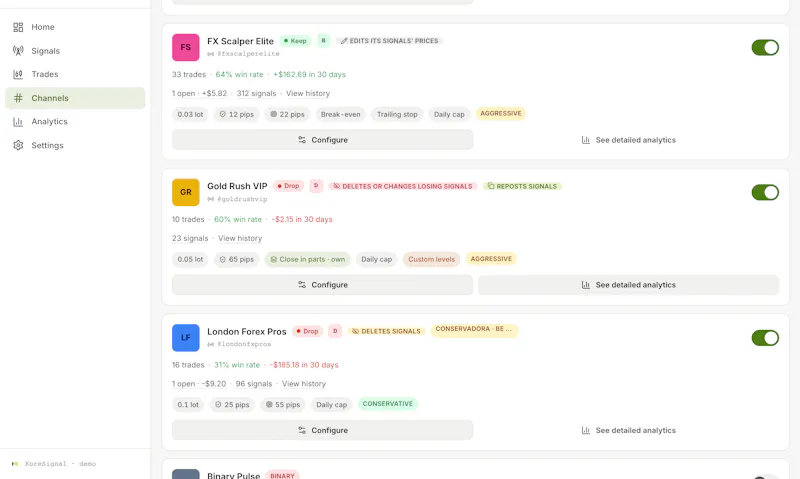Click the "+$162.69 in 30 days" text

[x=309, y=74]
